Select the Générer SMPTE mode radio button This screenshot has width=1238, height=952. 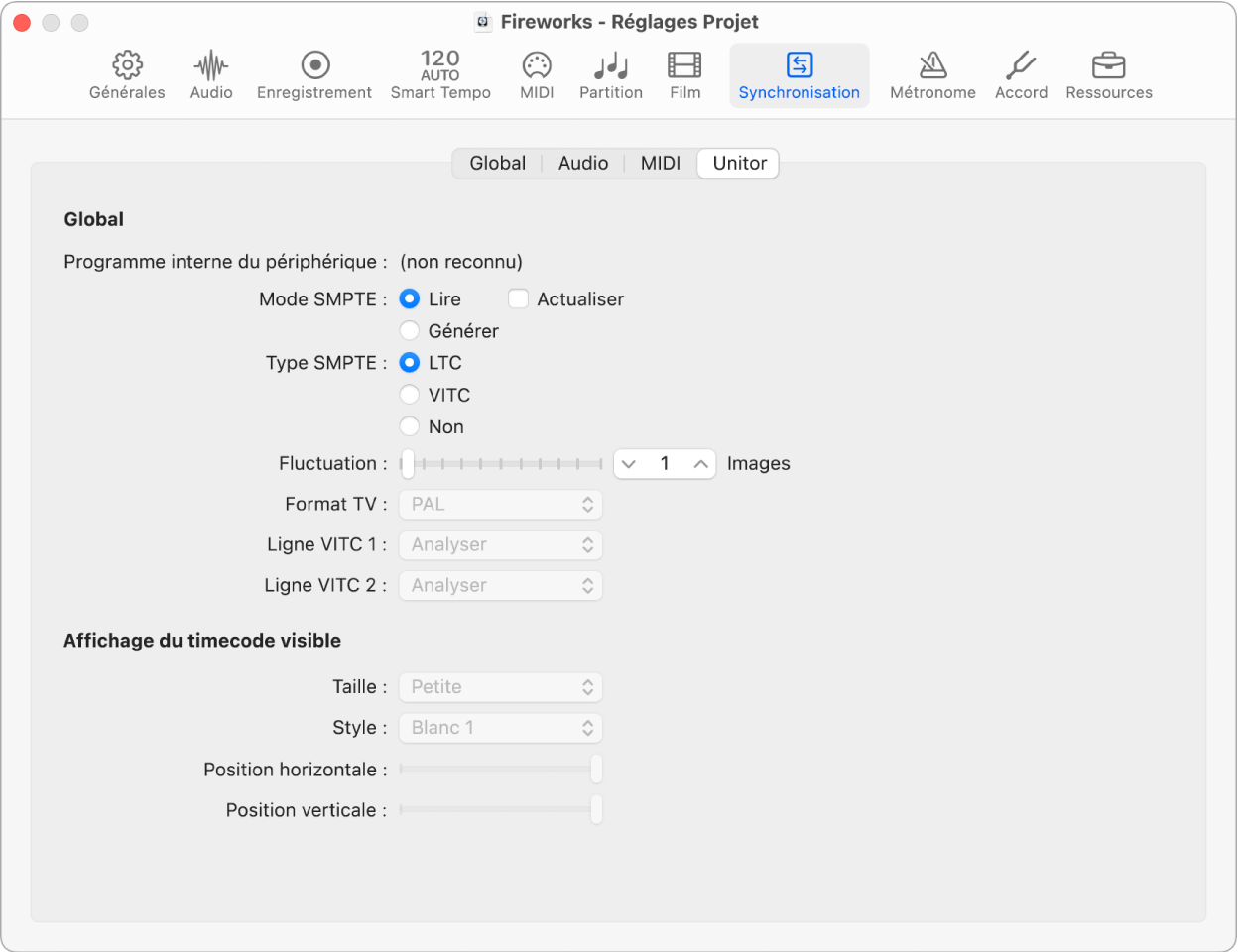tap(410, 331)
